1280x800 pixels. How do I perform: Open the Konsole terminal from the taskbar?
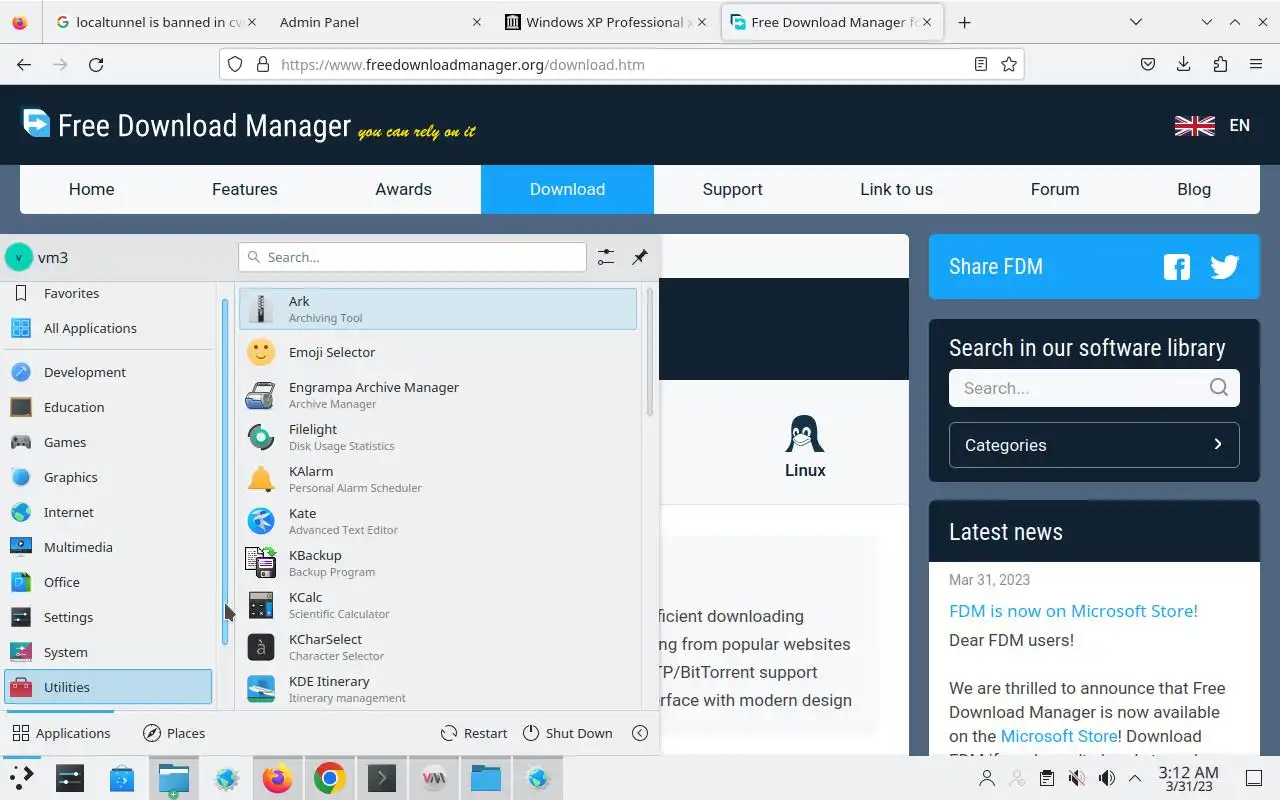[382, 778]
